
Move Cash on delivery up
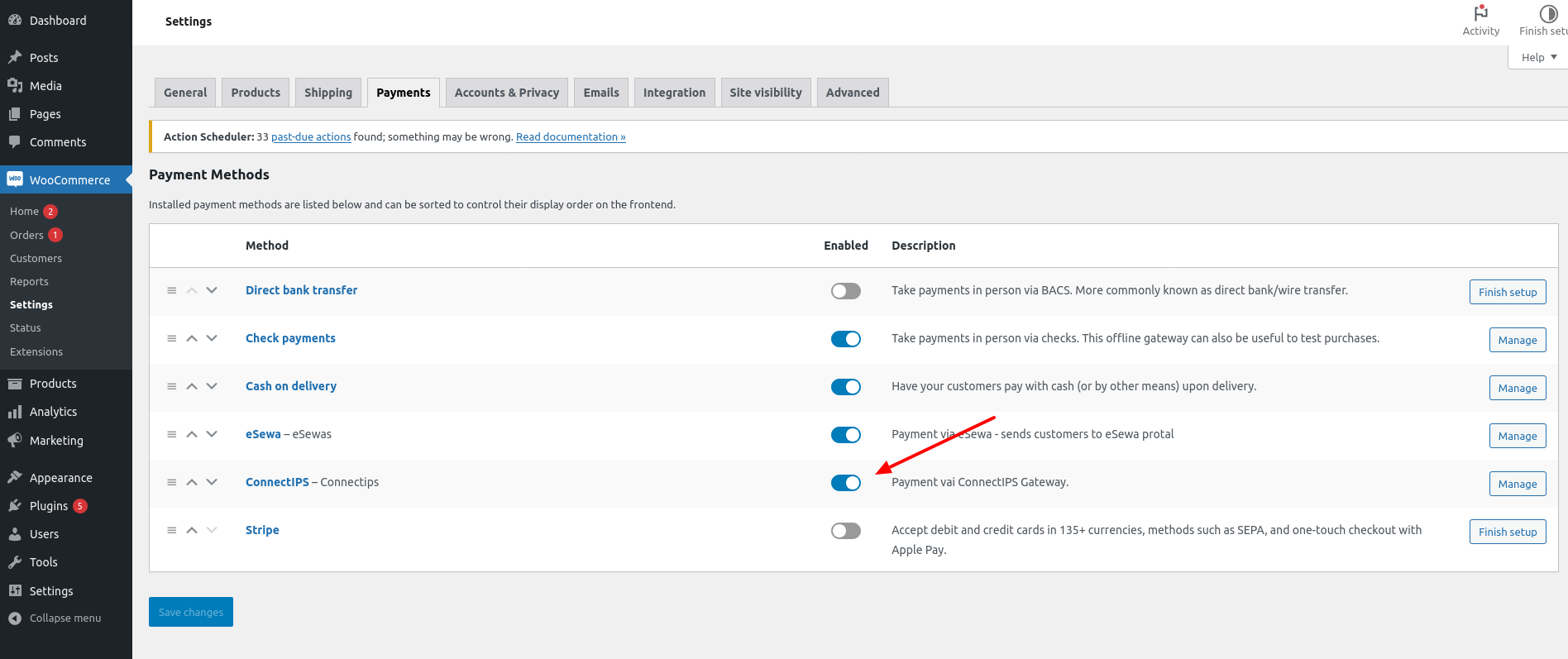tap(192, 386)
